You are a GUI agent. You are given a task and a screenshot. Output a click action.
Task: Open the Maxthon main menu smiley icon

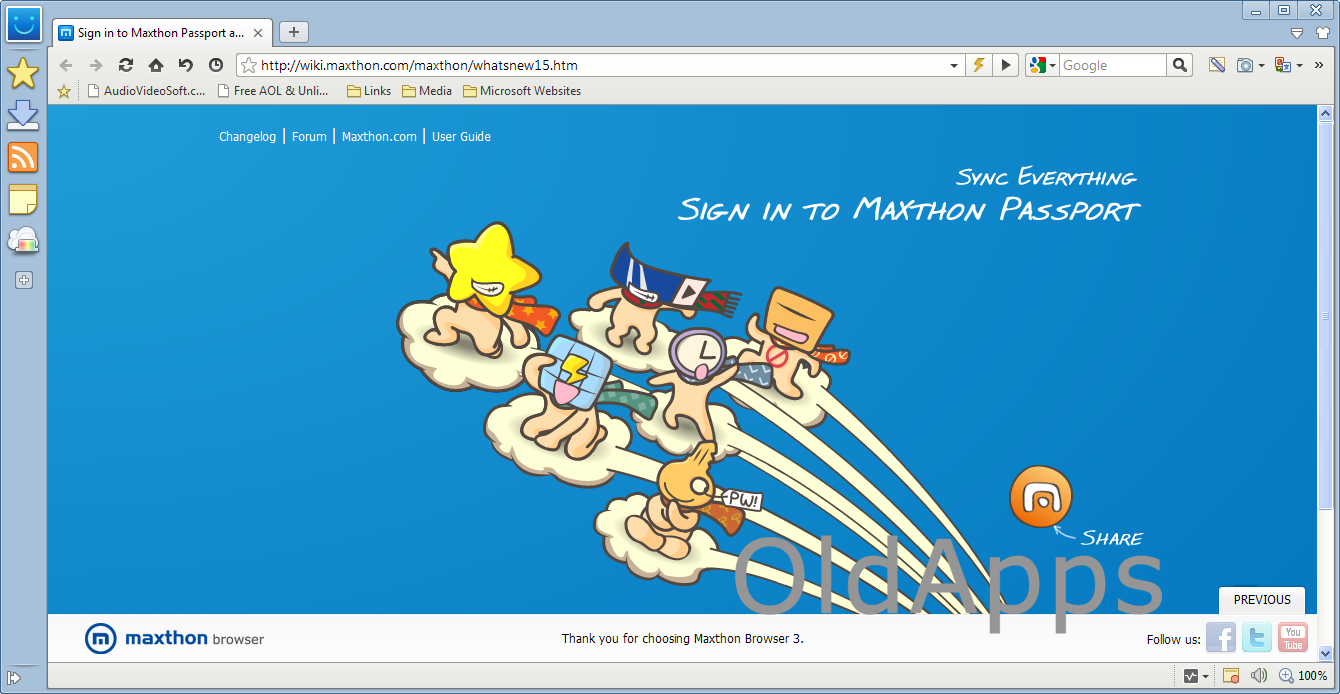[x=23, y=24]
